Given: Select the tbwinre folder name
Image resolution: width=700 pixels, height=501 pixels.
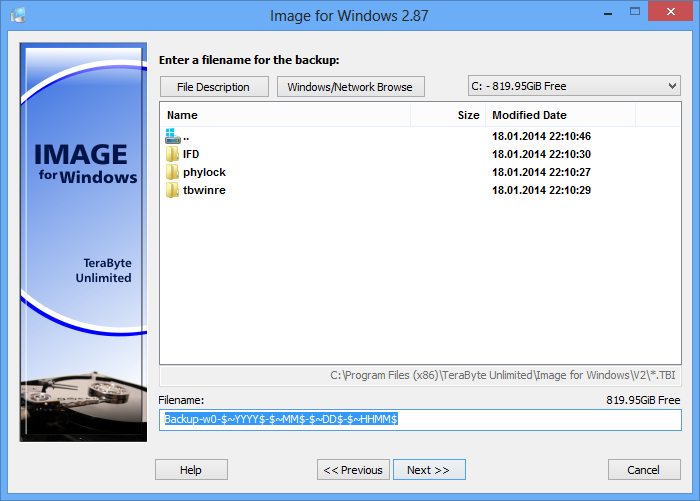Looking at the screenshot, I should point(204,190).
